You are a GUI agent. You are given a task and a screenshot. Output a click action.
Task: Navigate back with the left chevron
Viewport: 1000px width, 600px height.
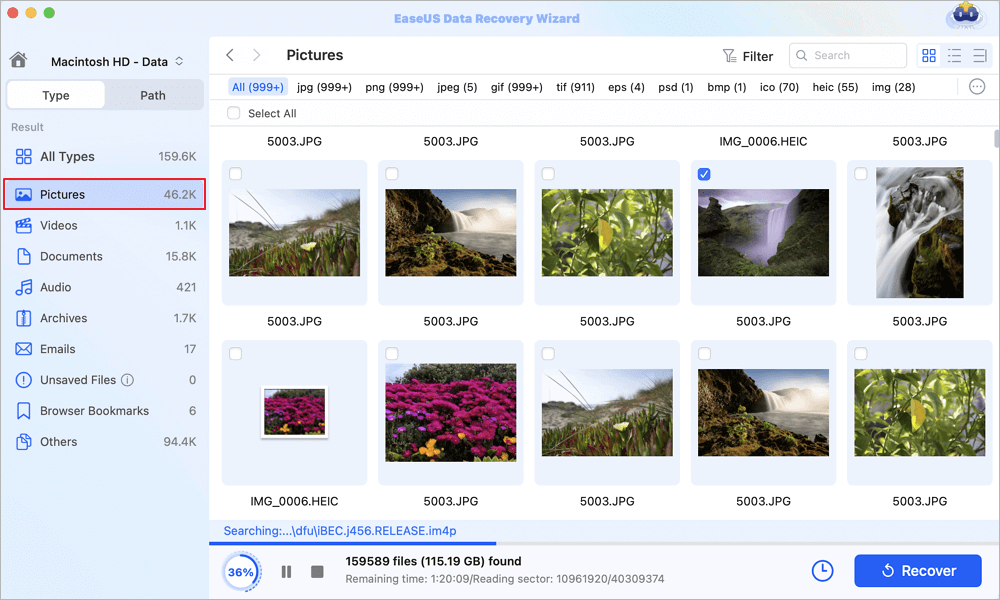[230, 55]
